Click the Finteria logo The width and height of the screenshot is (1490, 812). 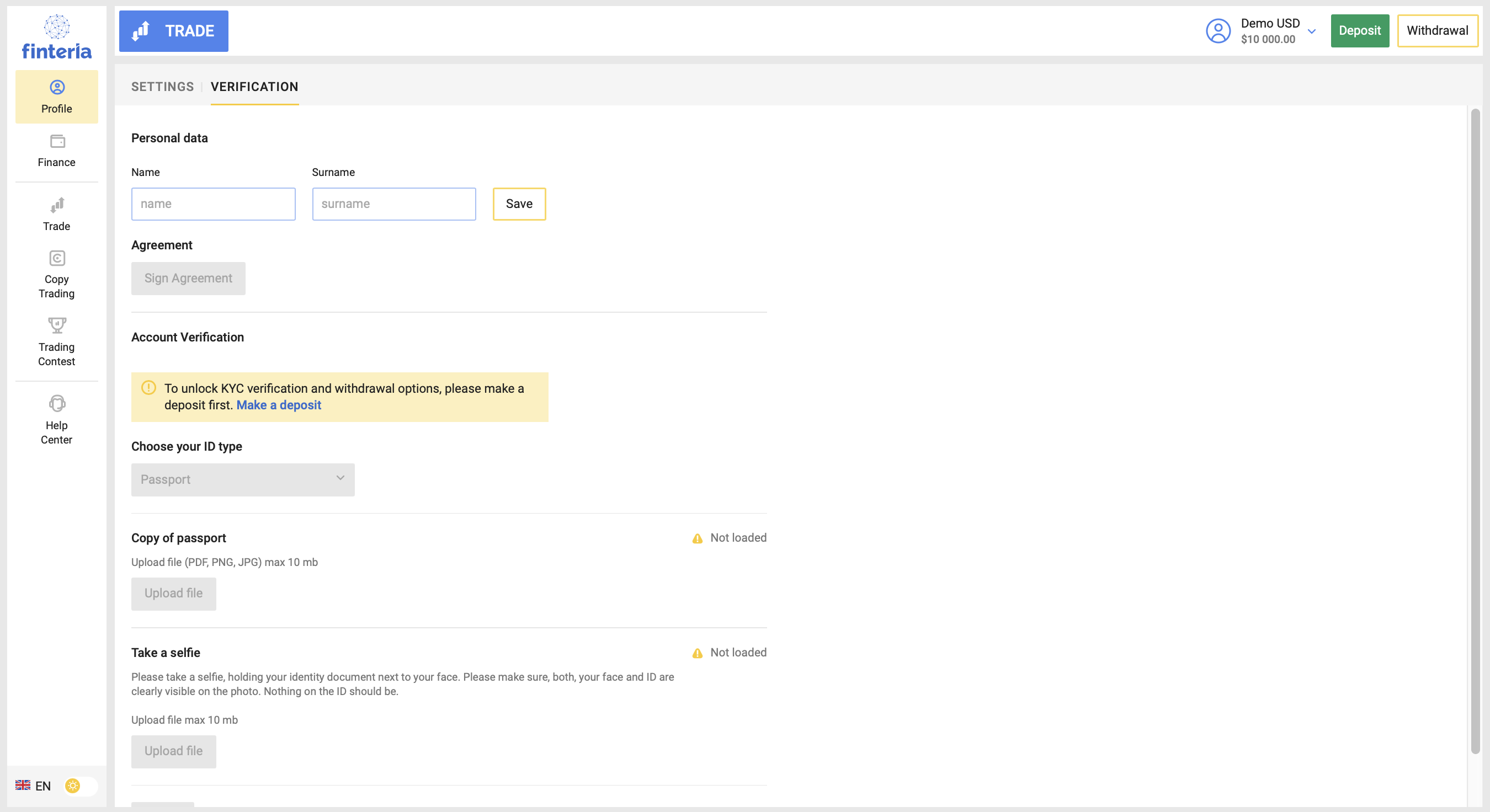pyautogui.click(x=57, y=38)
